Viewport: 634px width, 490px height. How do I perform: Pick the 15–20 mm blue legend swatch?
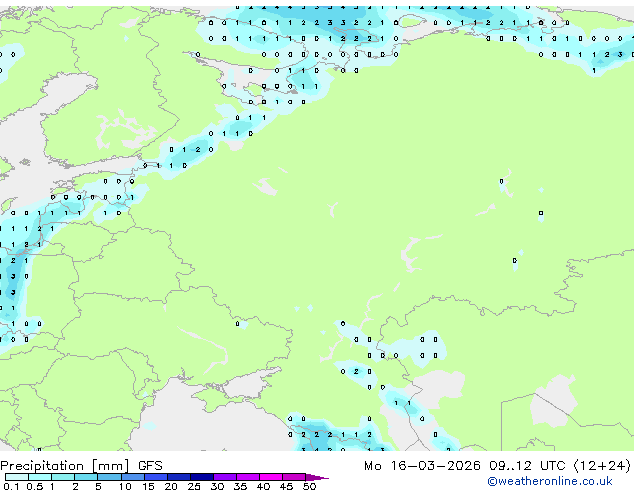pos(156,477)
